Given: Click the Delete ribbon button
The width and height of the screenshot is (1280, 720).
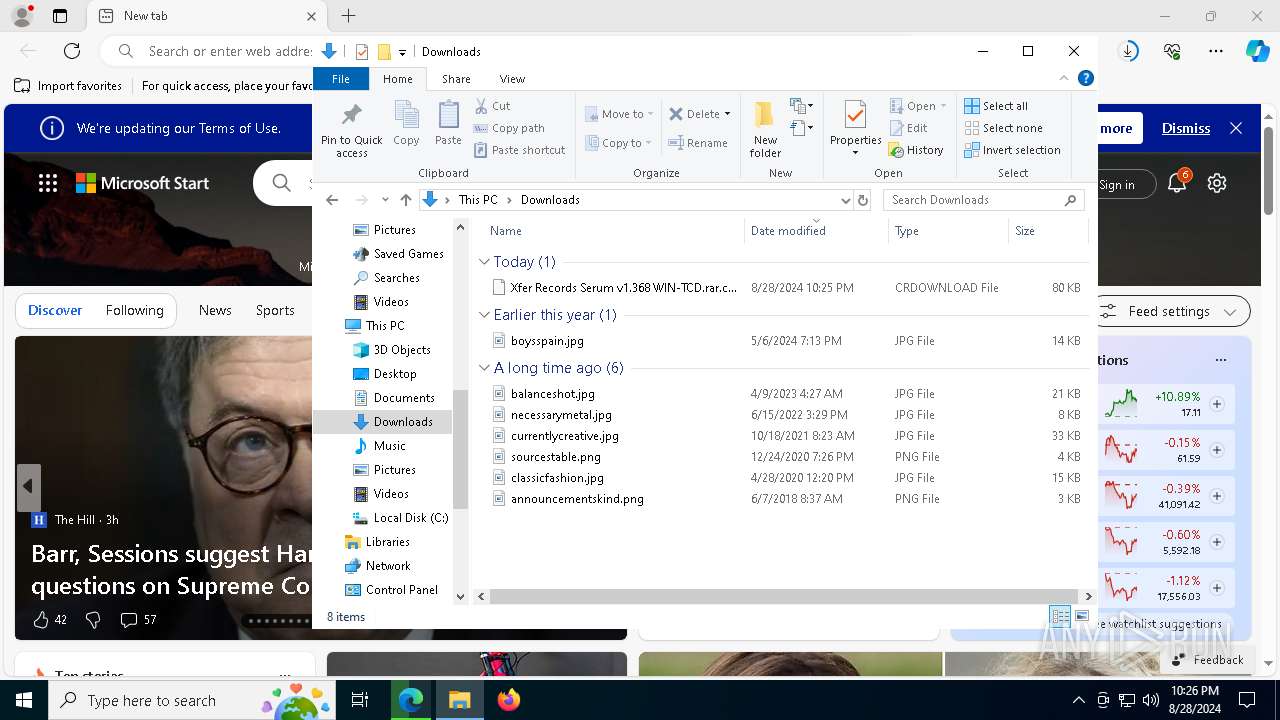Looking at the screenshot, I should coord(693,114).
